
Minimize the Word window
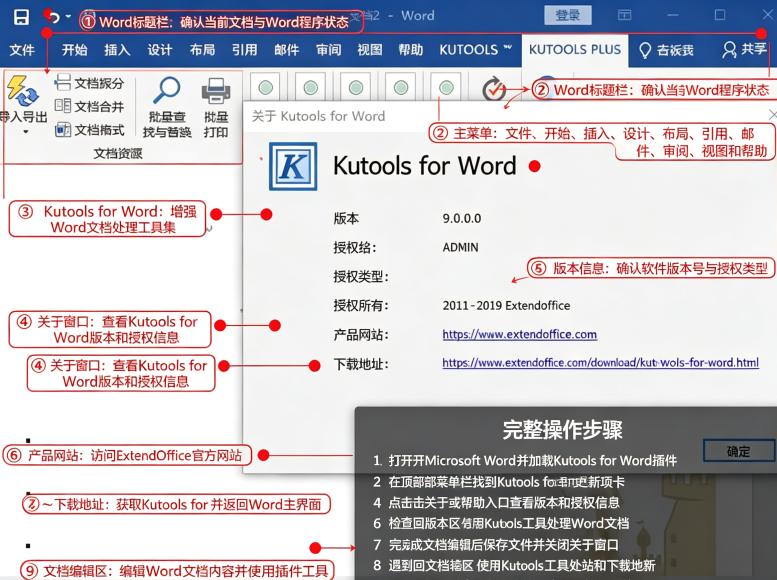tap(672, 15)
